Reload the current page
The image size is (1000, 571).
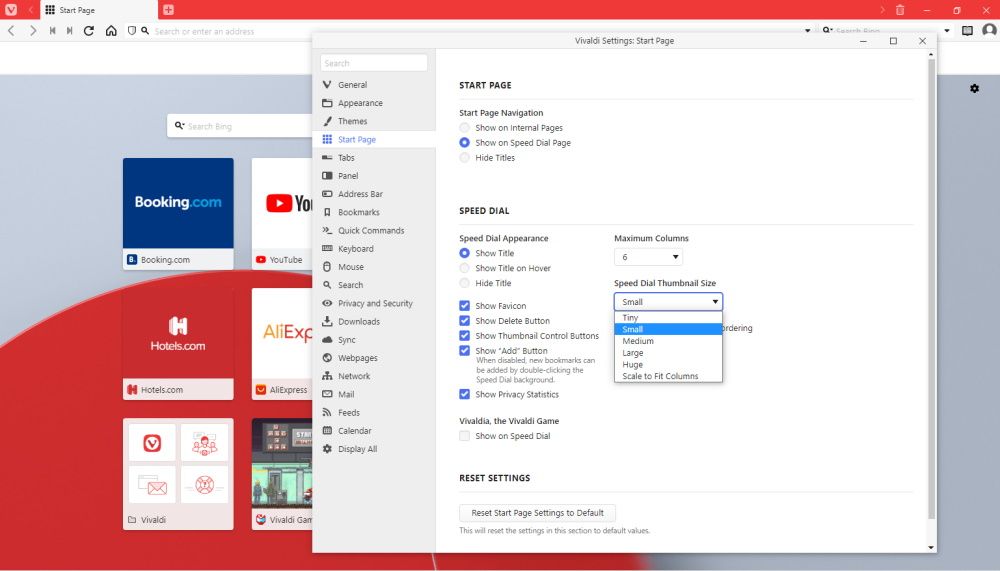click(89, 31)
